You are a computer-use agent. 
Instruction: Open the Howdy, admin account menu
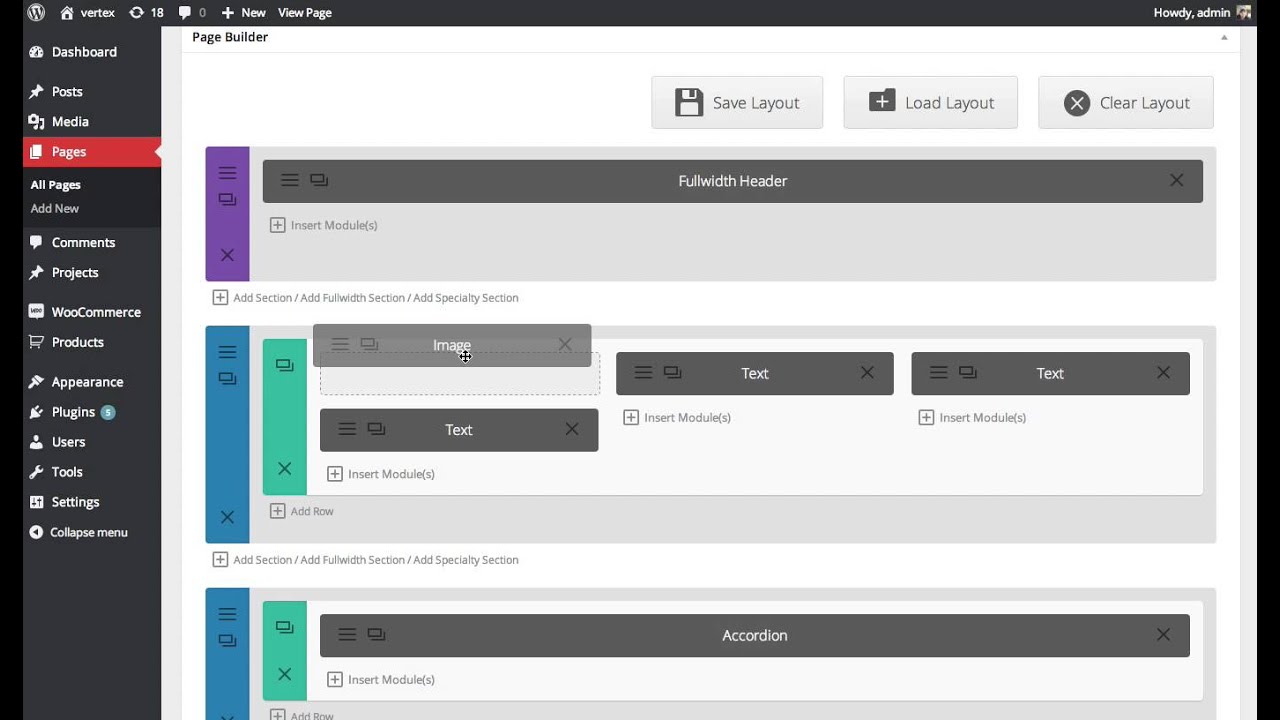coord(1202,12)
